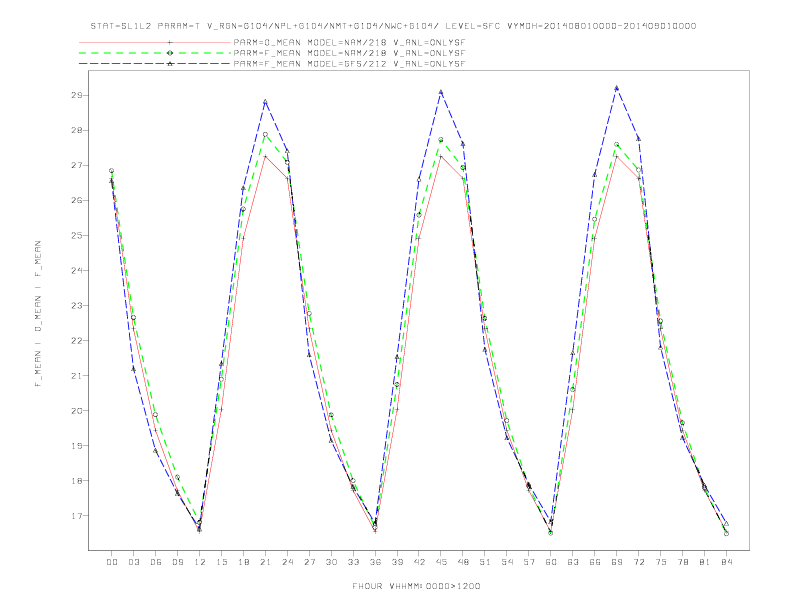Click x-axis forecast hour label 30

pos(331,562)
